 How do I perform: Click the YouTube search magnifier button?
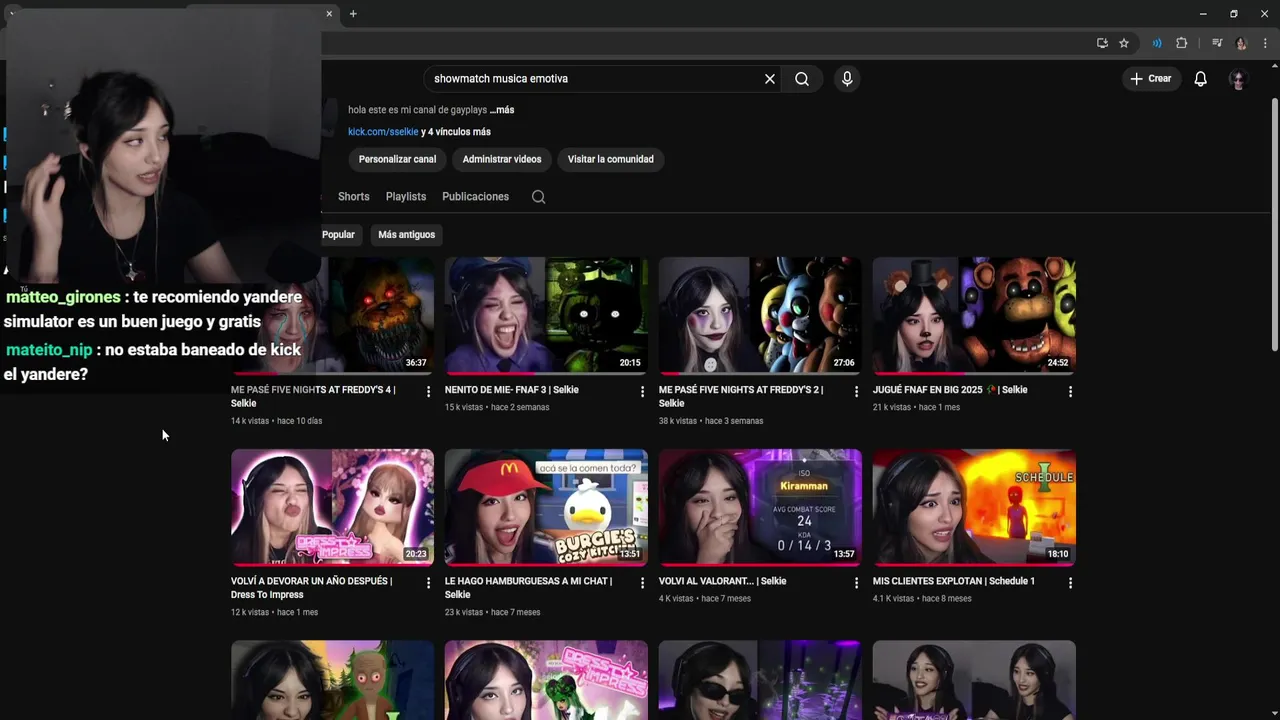(x=802, y=79)
